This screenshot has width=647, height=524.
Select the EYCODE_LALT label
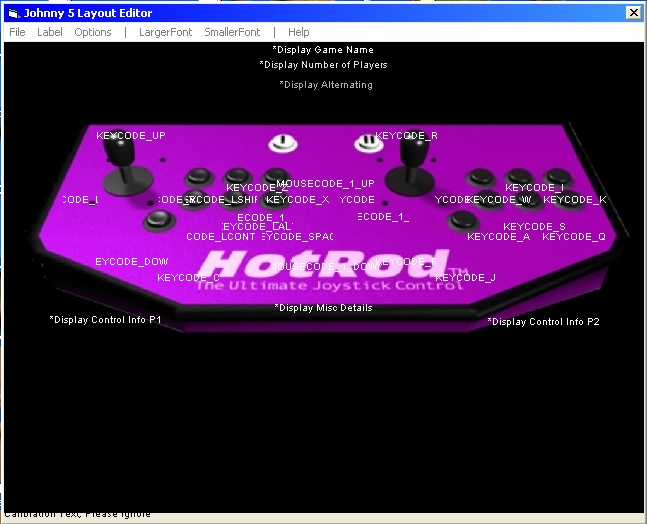pos(257,227)
